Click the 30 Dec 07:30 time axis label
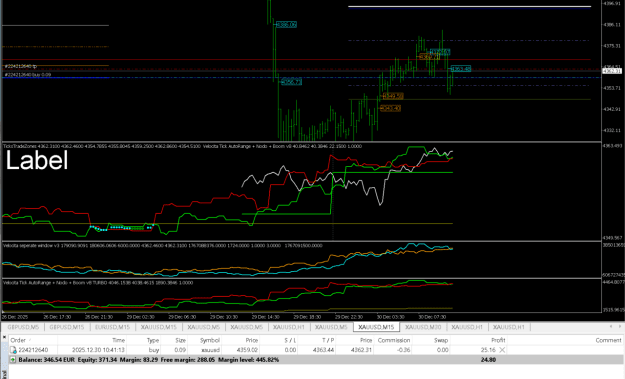The image size is (625, 379). (x=432, y=317)
